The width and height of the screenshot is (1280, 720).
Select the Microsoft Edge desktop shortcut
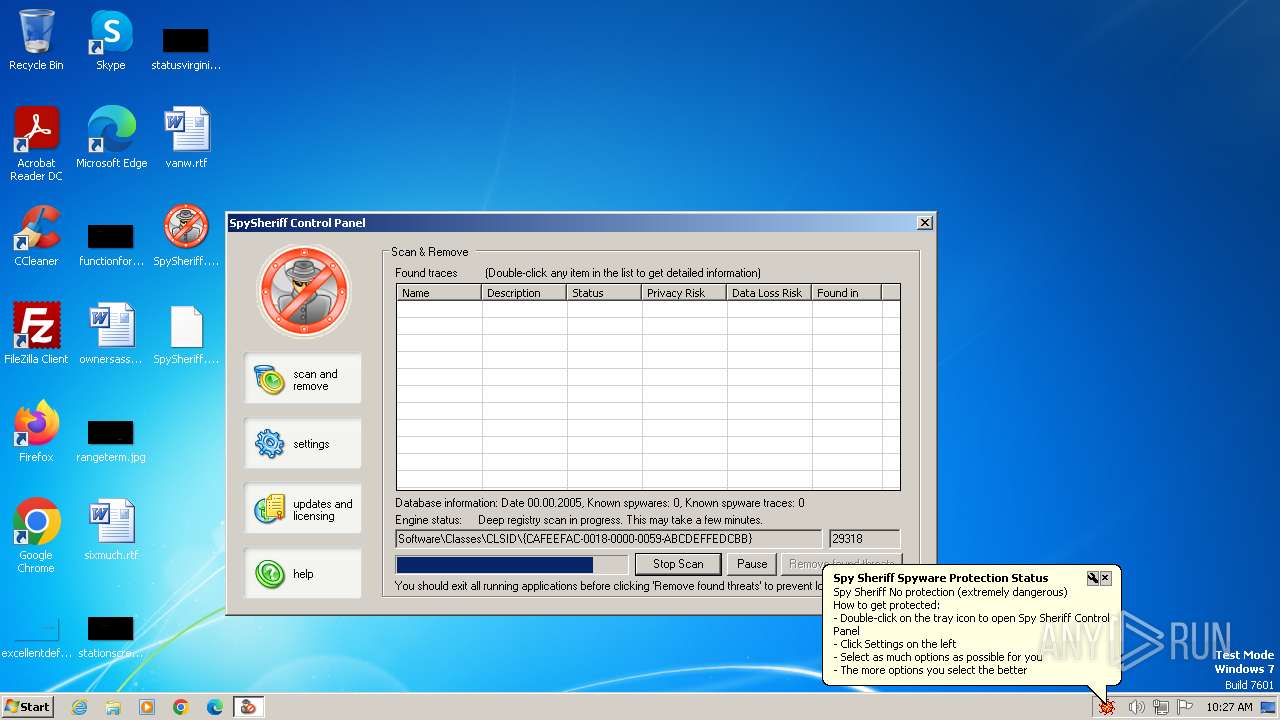111,138
